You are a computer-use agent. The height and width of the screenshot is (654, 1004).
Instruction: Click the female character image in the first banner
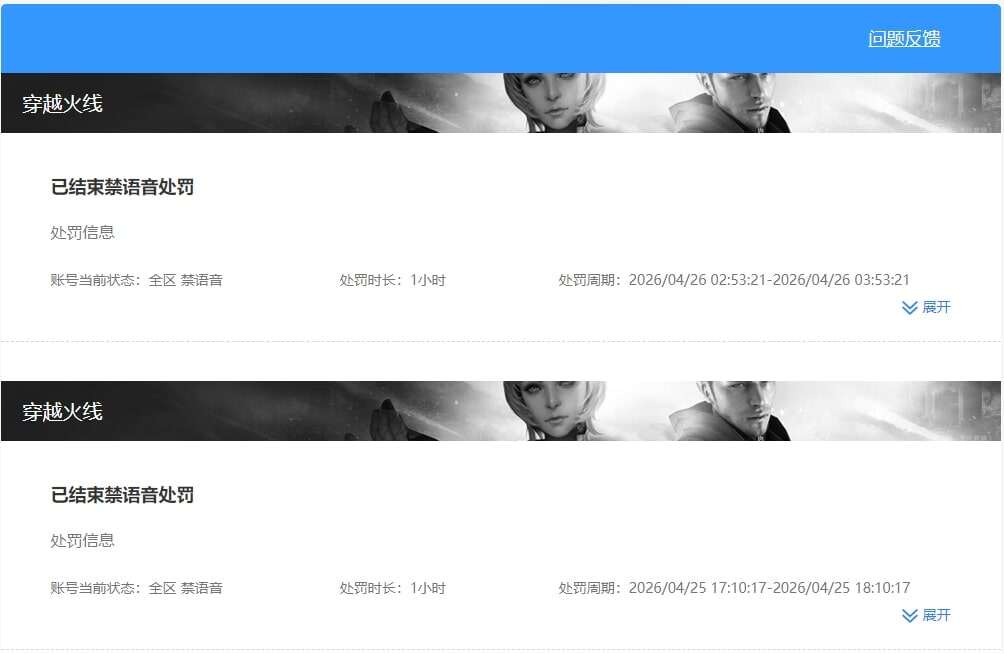554,102
